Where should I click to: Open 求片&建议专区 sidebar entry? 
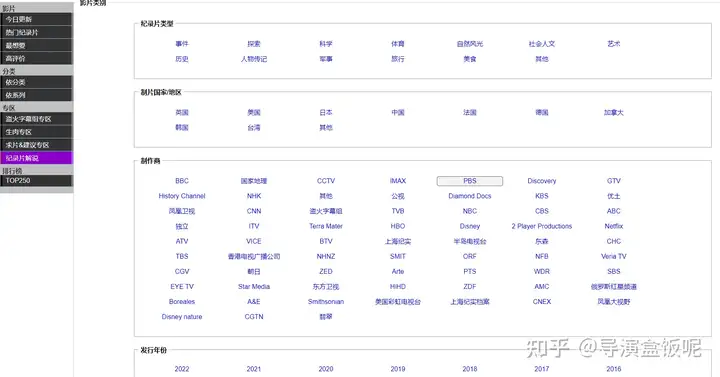pyautogui.click(x=36, y=145)
